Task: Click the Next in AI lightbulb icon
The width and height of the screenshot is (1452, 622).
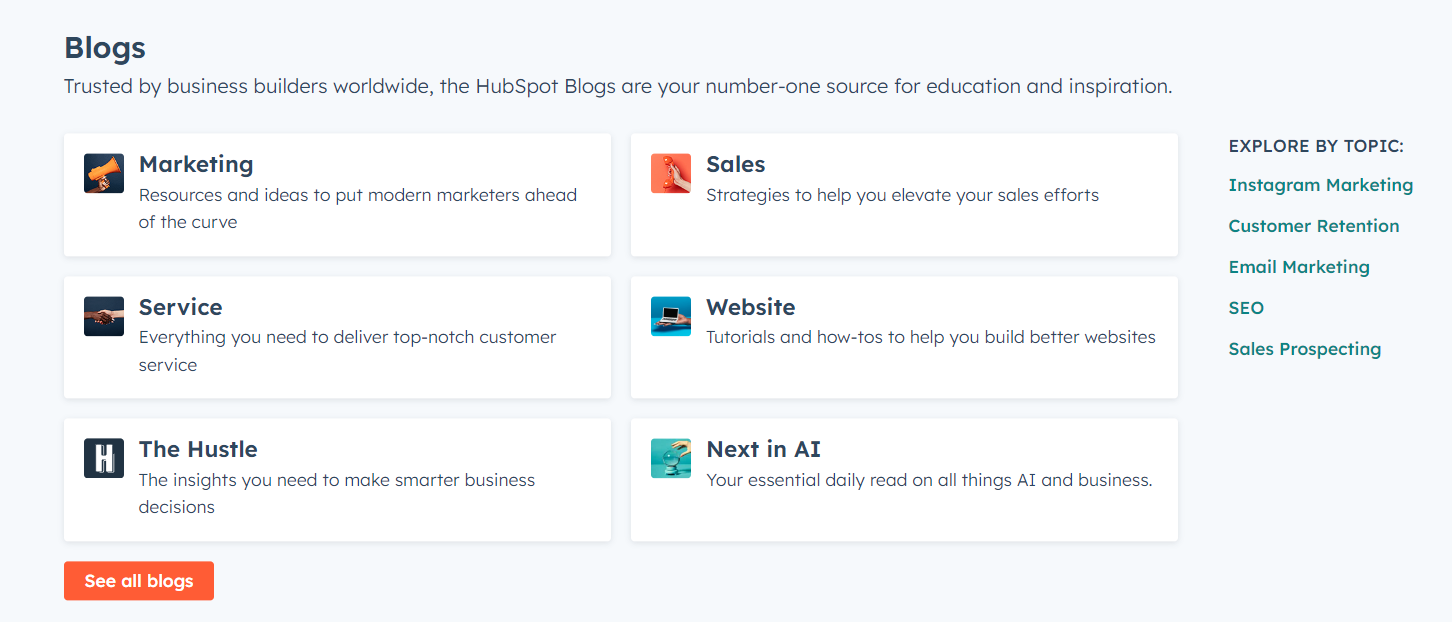Action: click(670, 457)
